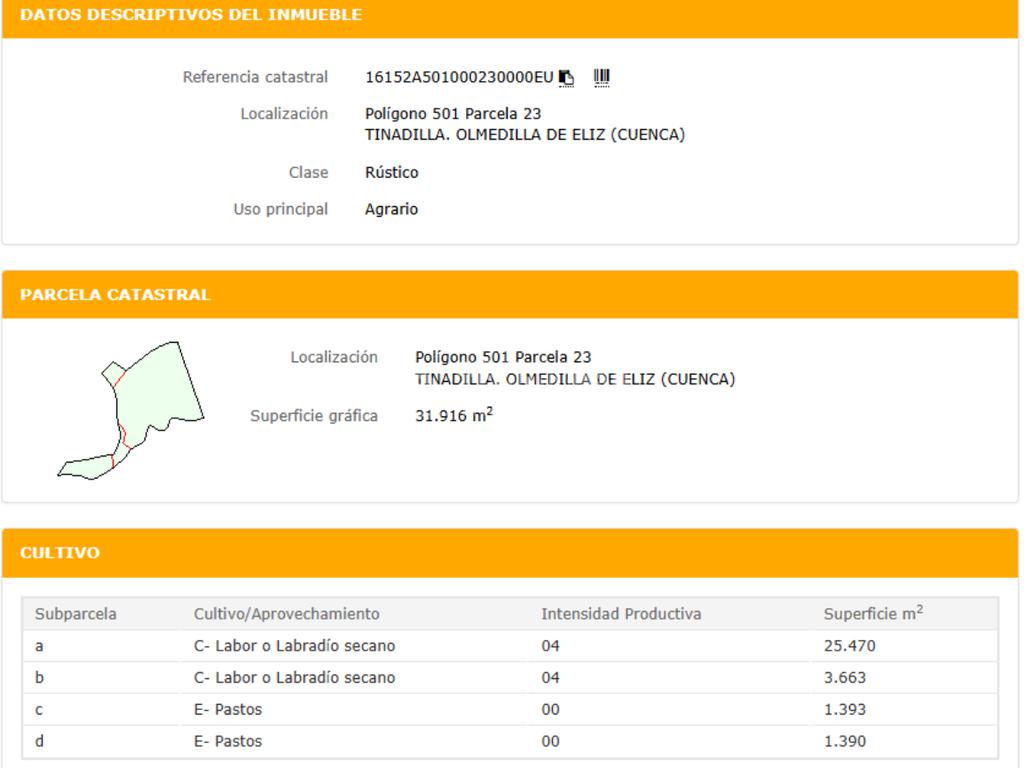The image size is (1024, 768).
Task: Click the copy cadastral reference icon
Action: [567, 78]
